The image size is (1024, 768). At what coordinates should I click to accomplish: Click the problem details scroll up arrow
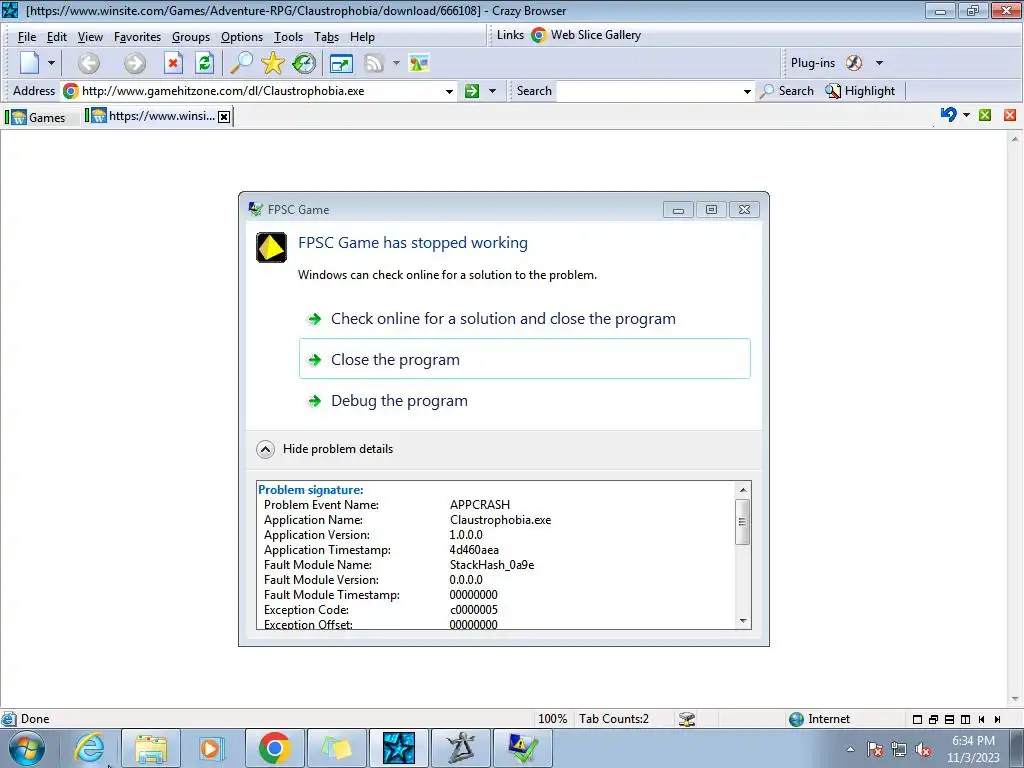tap(743, 490)
